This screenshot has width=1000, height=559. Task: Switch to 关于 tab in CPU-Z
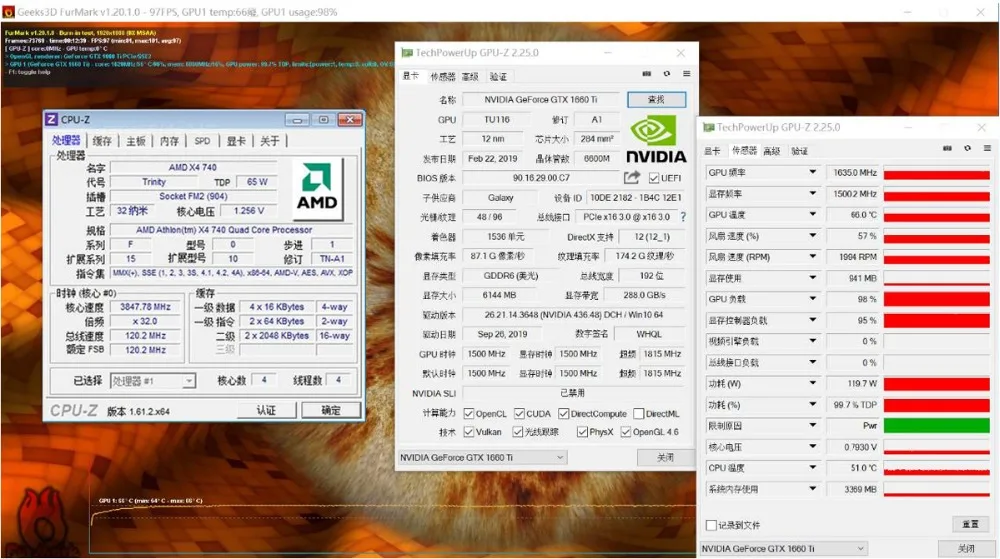270,141
